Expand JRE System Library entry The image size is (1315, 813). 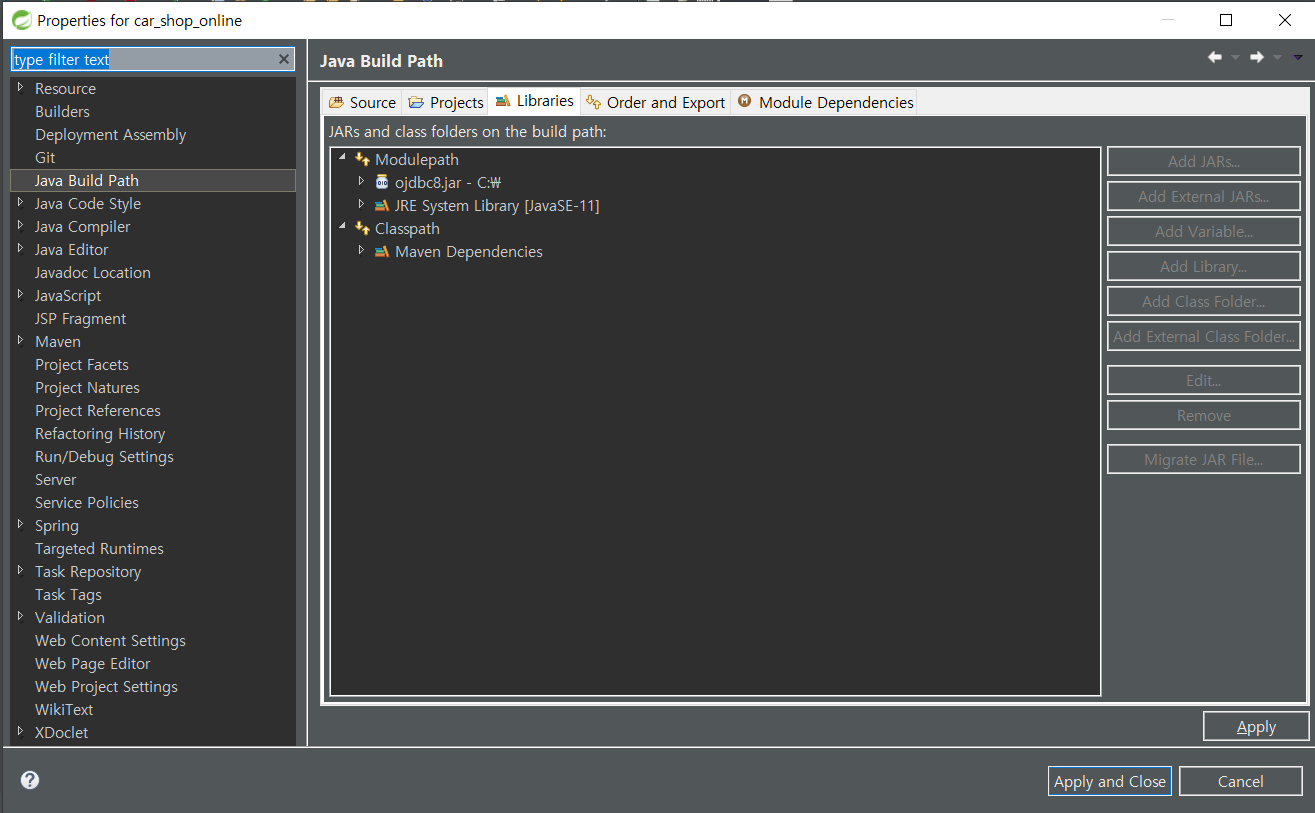coord(361,204)
